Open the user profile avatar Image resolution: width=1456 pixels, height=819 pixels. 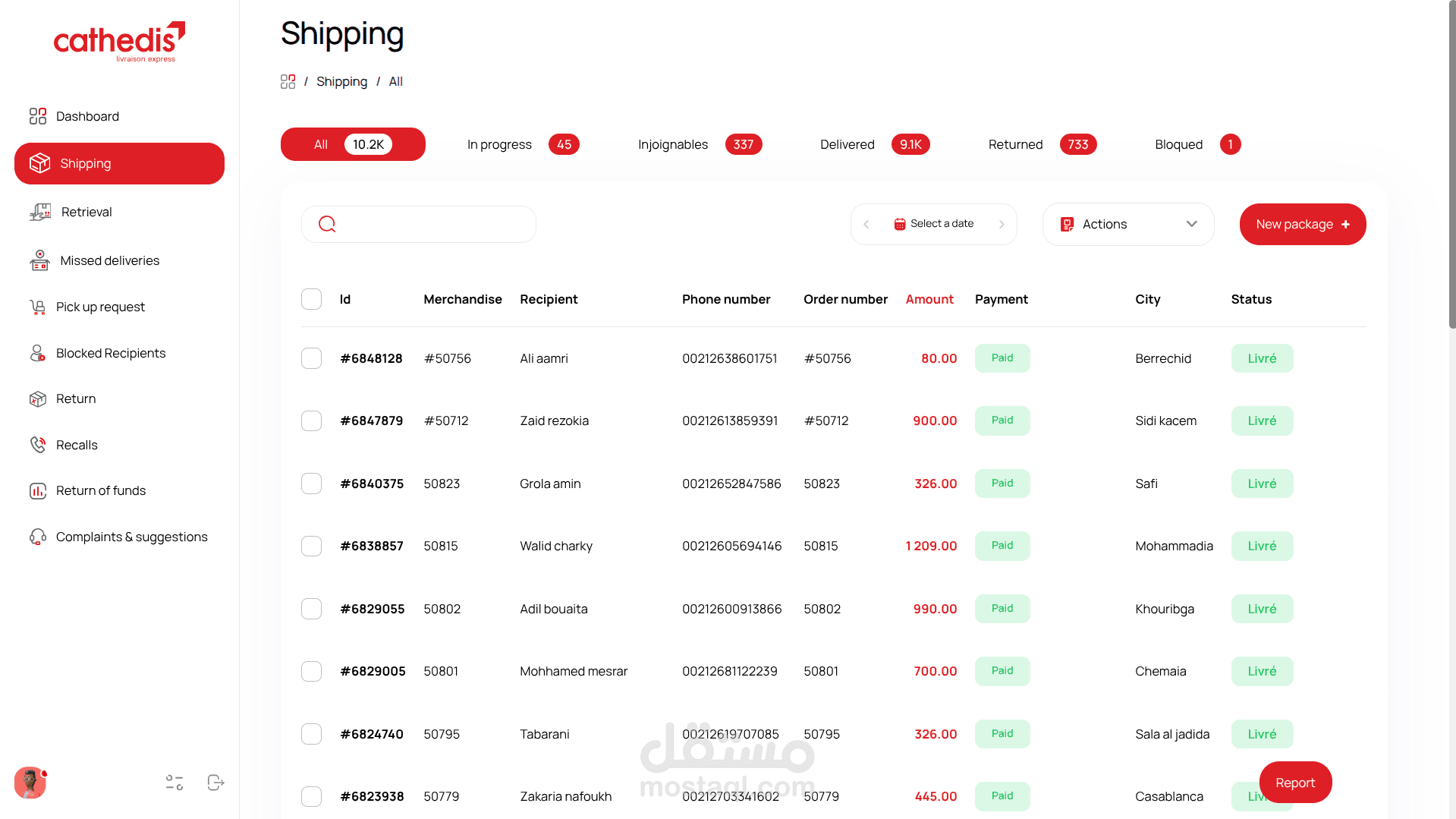click(30, 783)
